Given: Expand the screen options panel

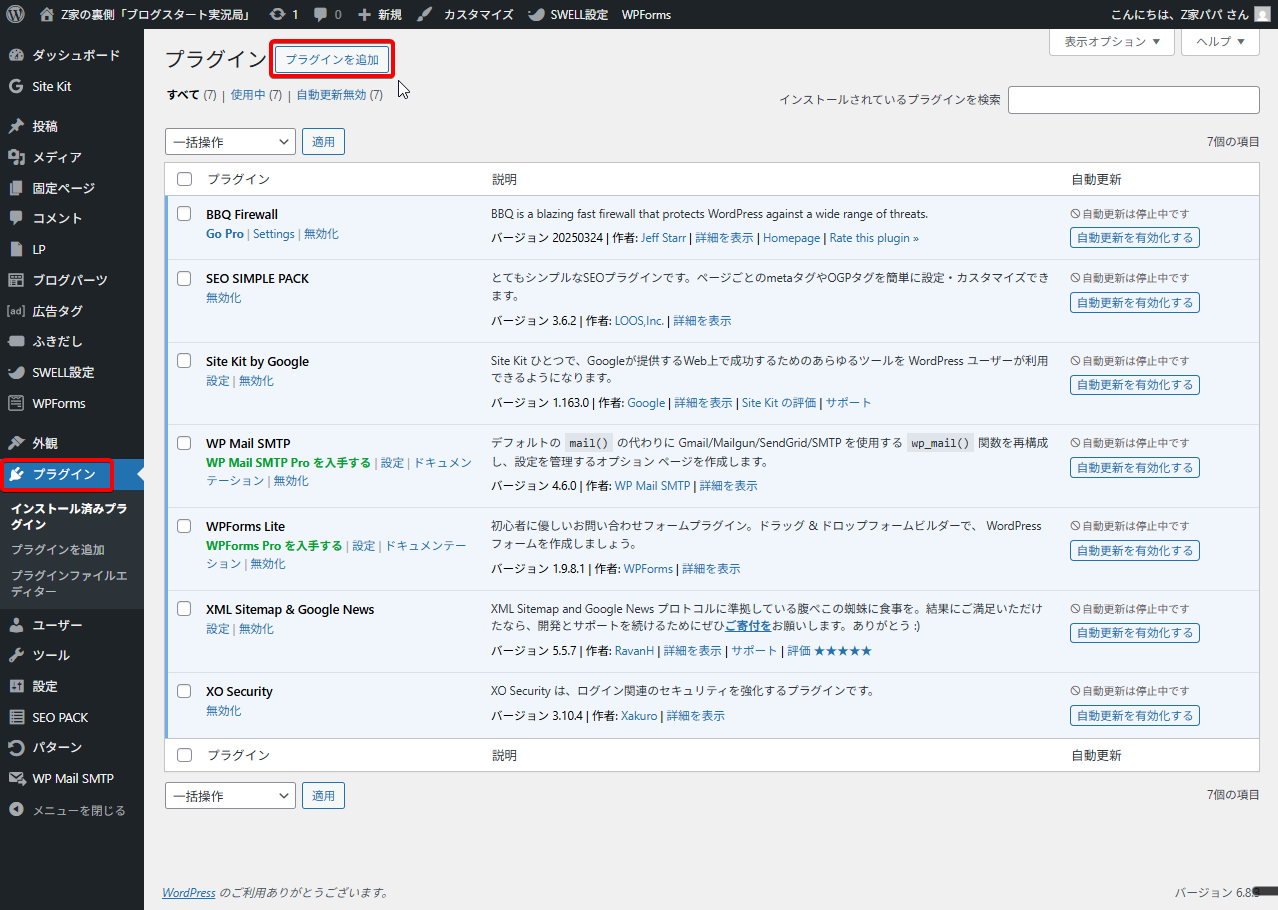Looking at the screenshot, I should pos(1110,42).
